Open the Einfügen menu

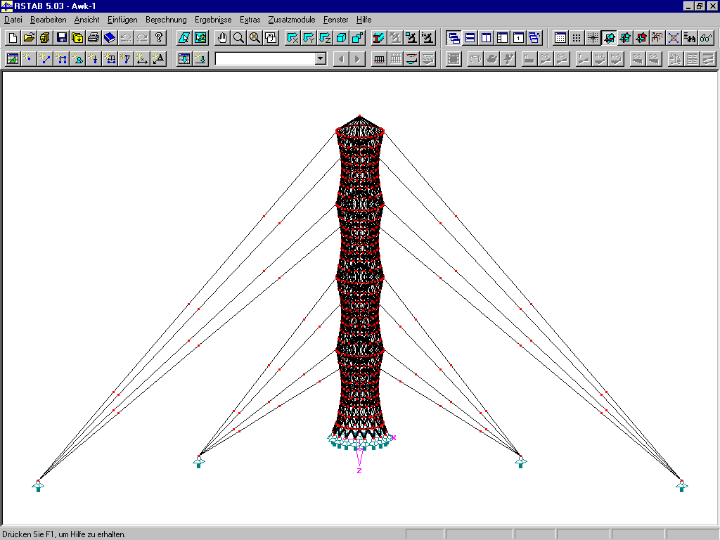[x=122, y=20]
